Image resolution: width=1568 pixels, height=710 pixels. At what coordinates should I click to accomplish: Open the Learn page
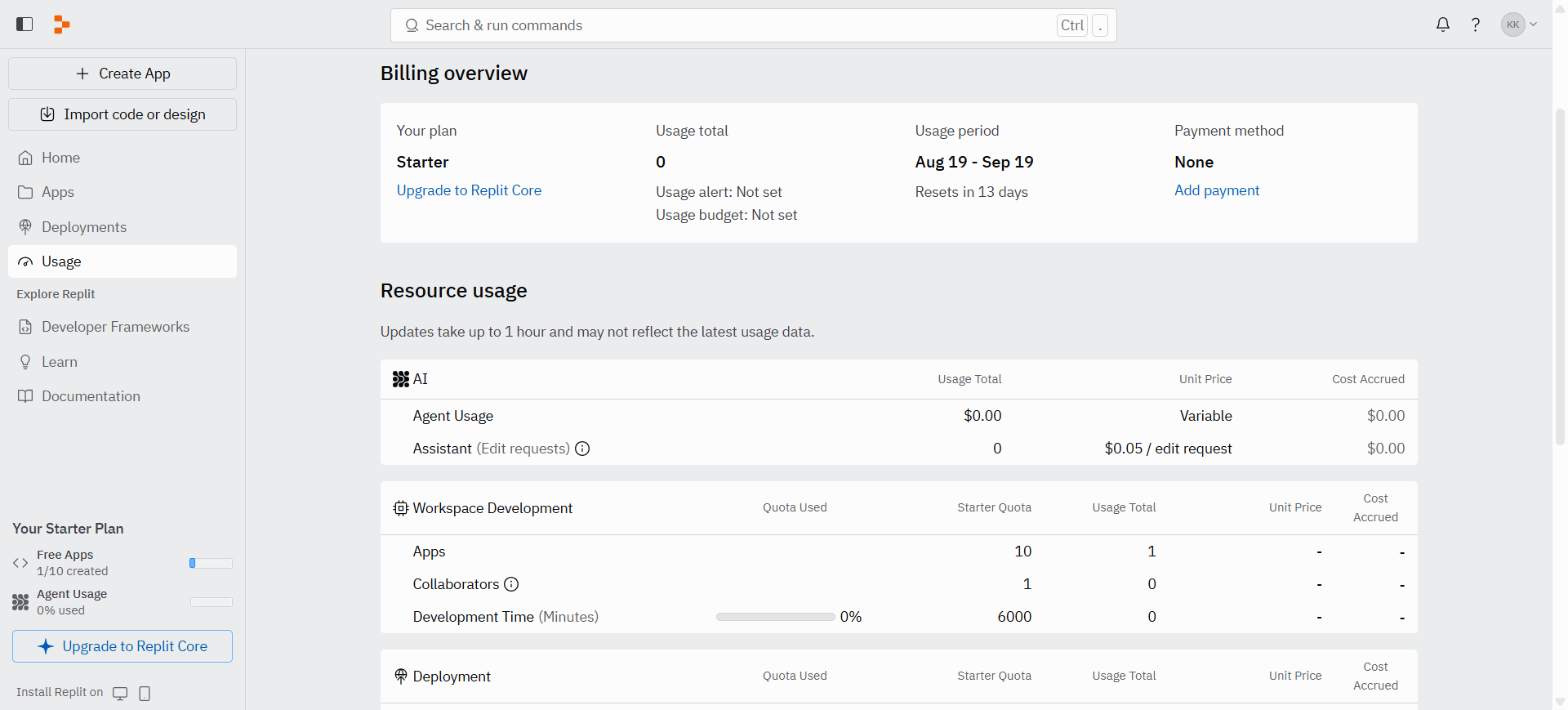pyautogui.click(x=122, y=362)
